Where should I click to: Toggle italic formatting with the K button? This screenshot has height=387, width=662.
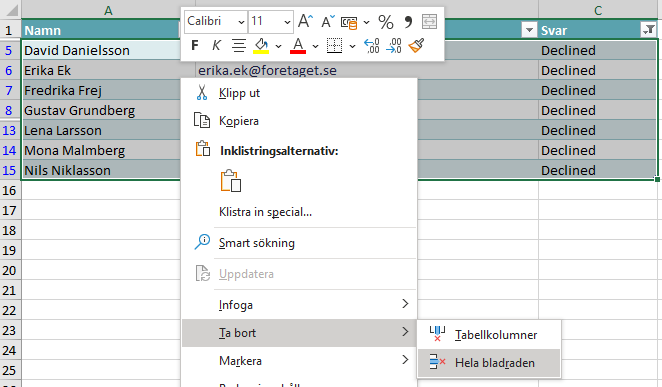(216, 45)
